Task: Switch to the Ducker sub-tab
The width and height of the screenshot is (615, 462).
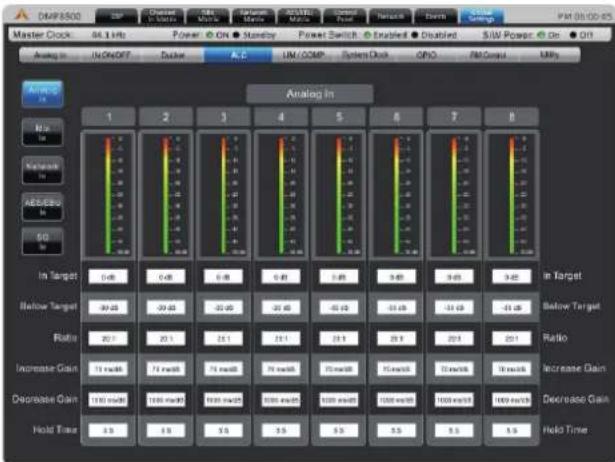Action: coord(173,55)
